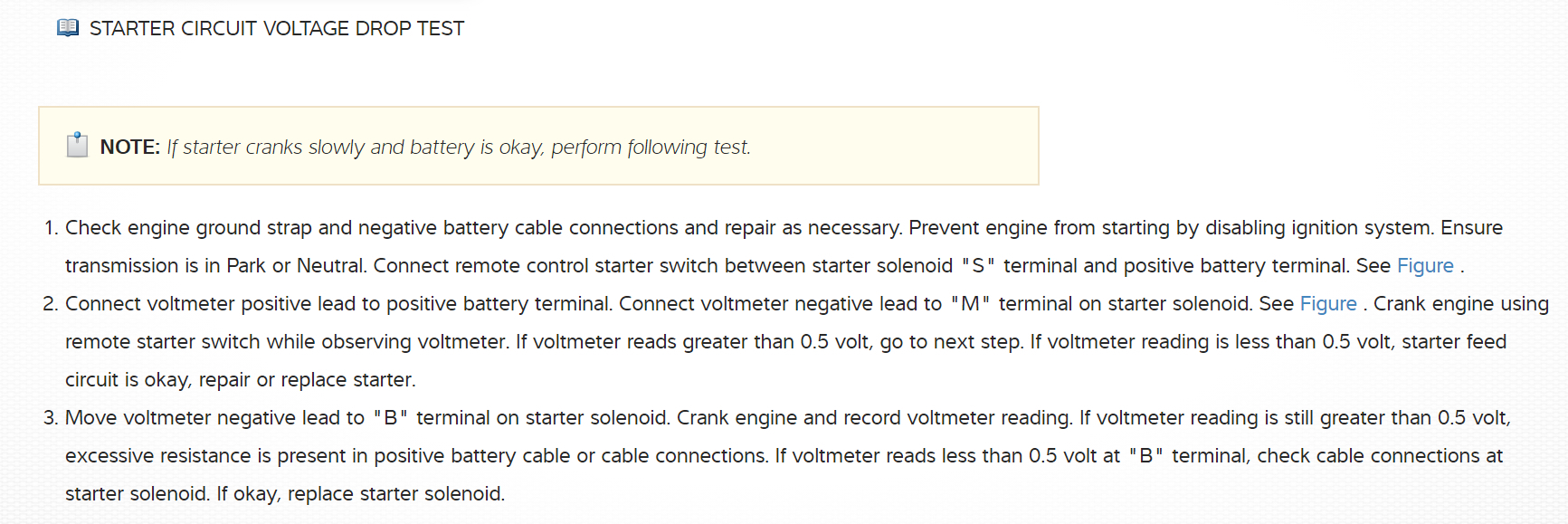The image size is (1568, 524).
Task: Click list number 2 of the procedure
Action: (x=51, y=304)
